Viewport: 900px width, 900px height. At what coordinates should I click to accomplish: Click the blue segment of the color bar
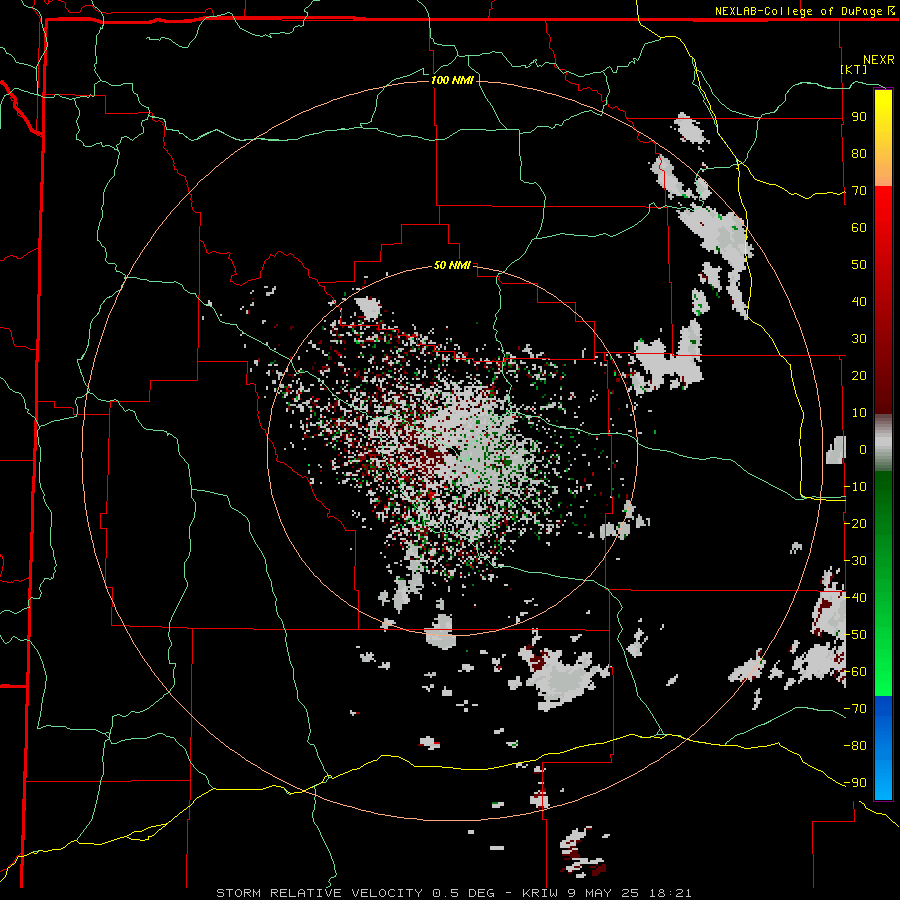[883, 747]
